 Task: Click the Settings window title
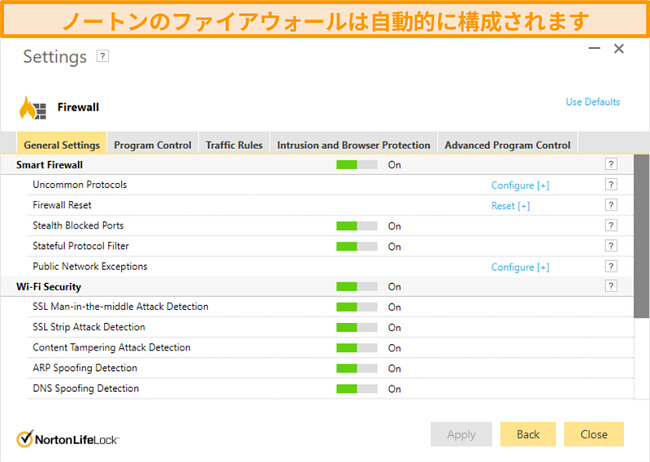(x=55, y=57)
